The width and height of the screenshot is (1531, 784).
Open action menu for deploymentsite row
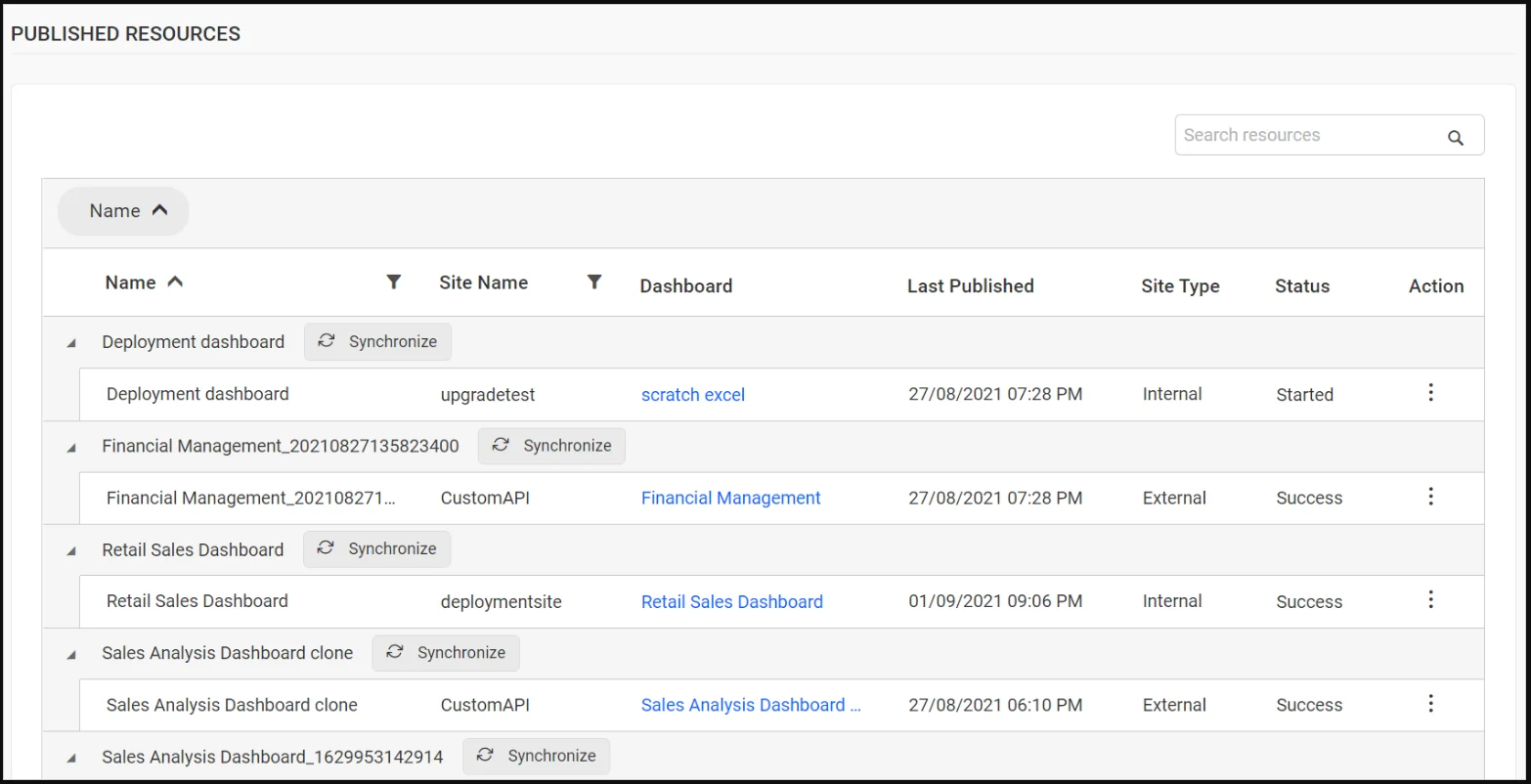point(1430,599)
